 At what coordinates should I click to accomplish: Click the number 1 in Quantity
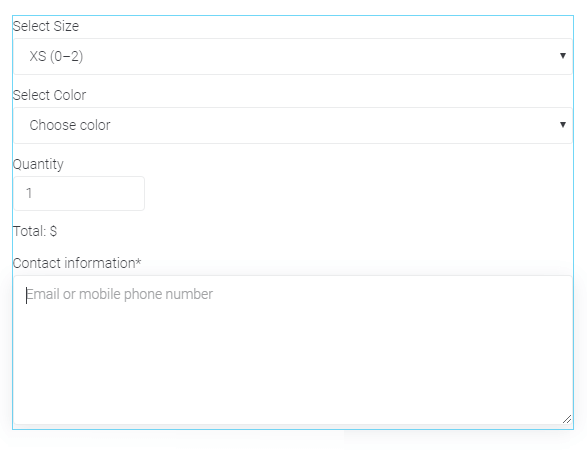[29, 193]
